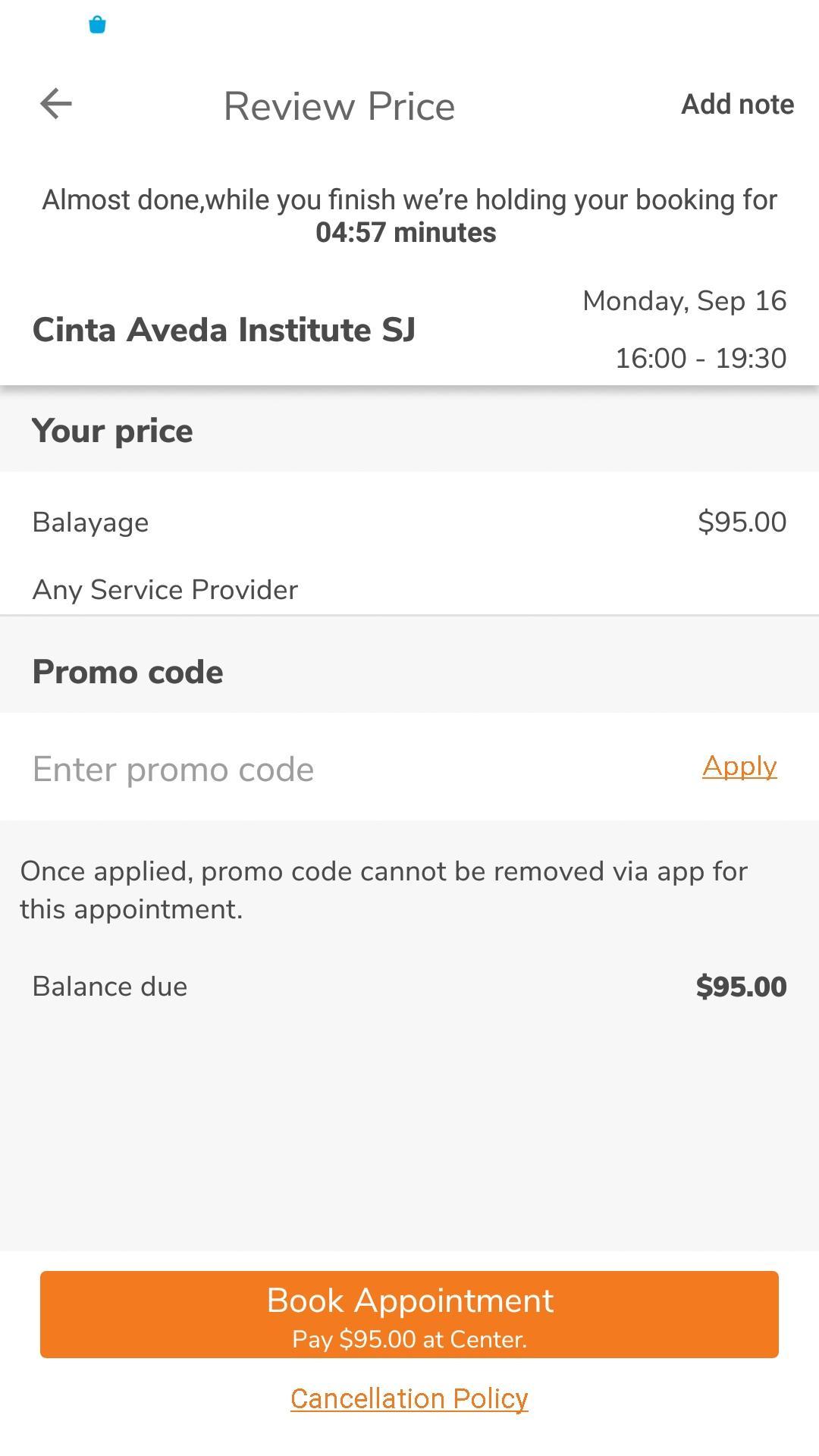Click the Your price section header
This screenshot has height=1456, width=819.
point(112,431)
